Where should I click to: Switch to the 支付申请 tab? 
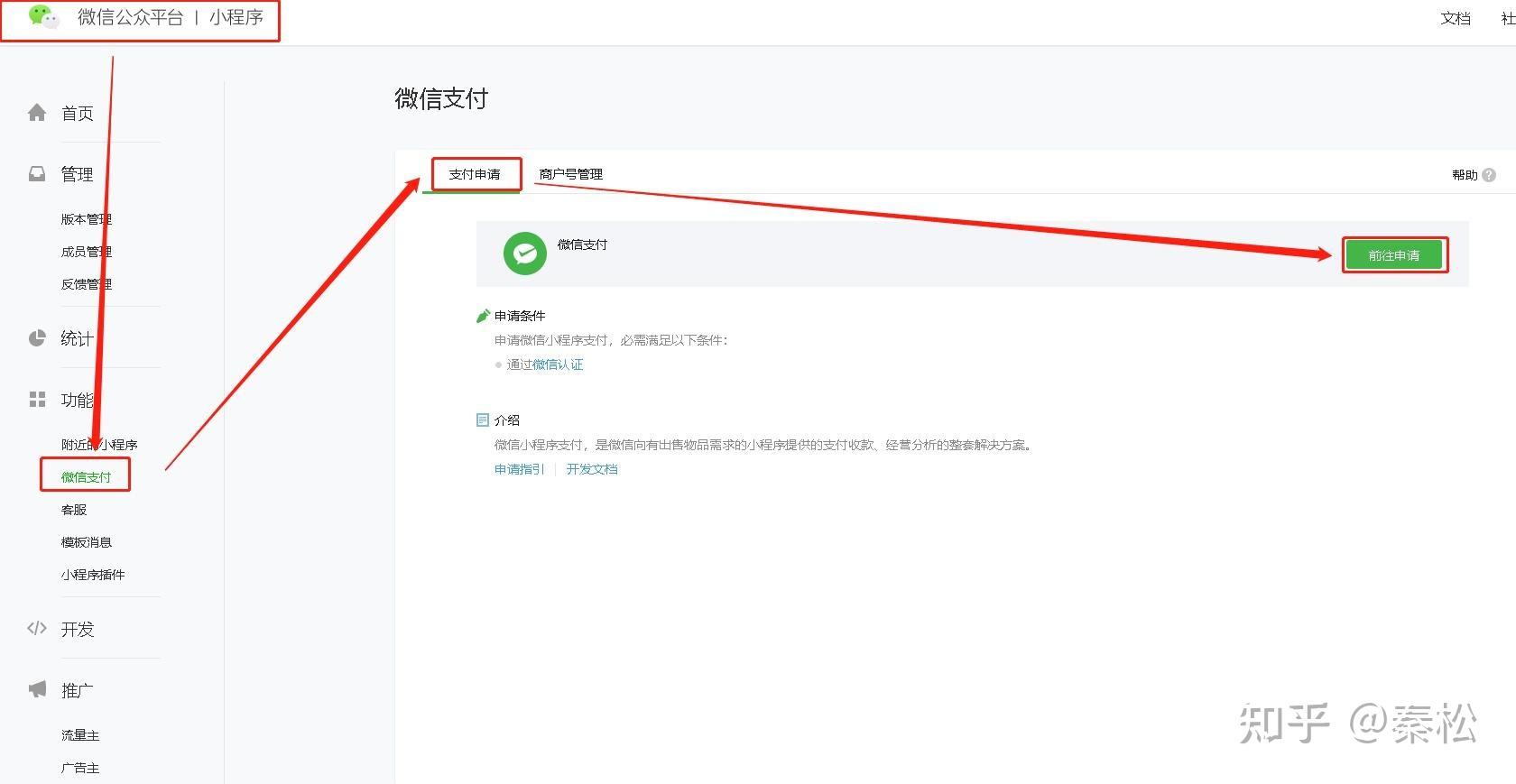click(475, 174)
